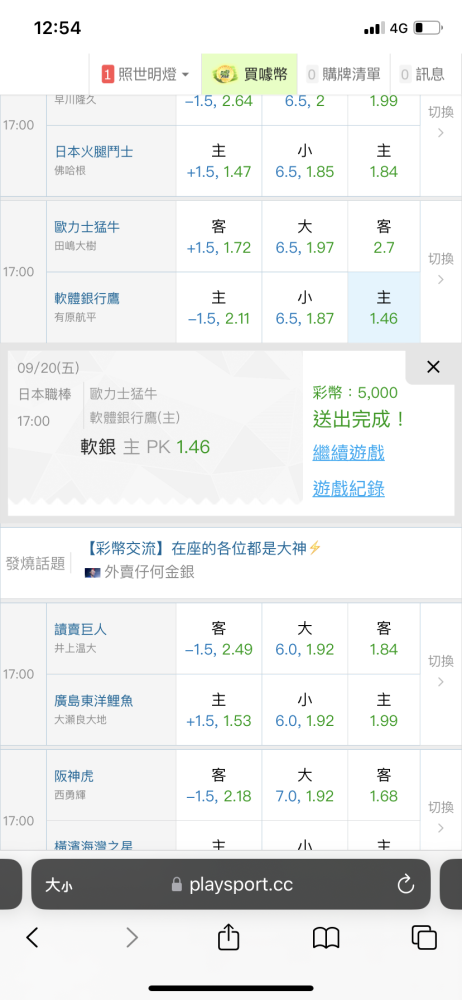The height and width of the screenshot is (1000, 462).
Task: Select 讀賣巨人 大 6.0 bet cell
Action: point(304,639)
